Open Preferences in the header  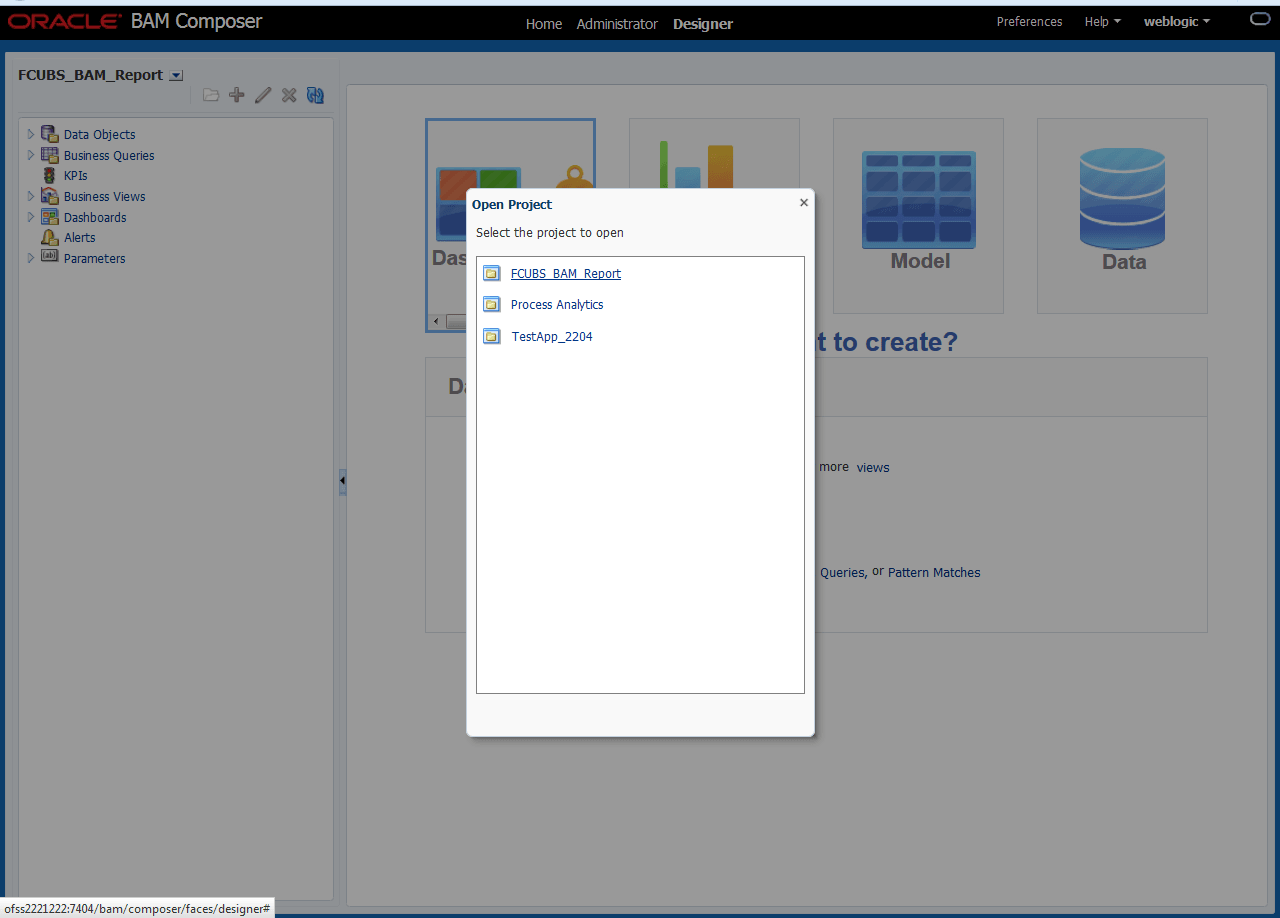coord(1029,22)
